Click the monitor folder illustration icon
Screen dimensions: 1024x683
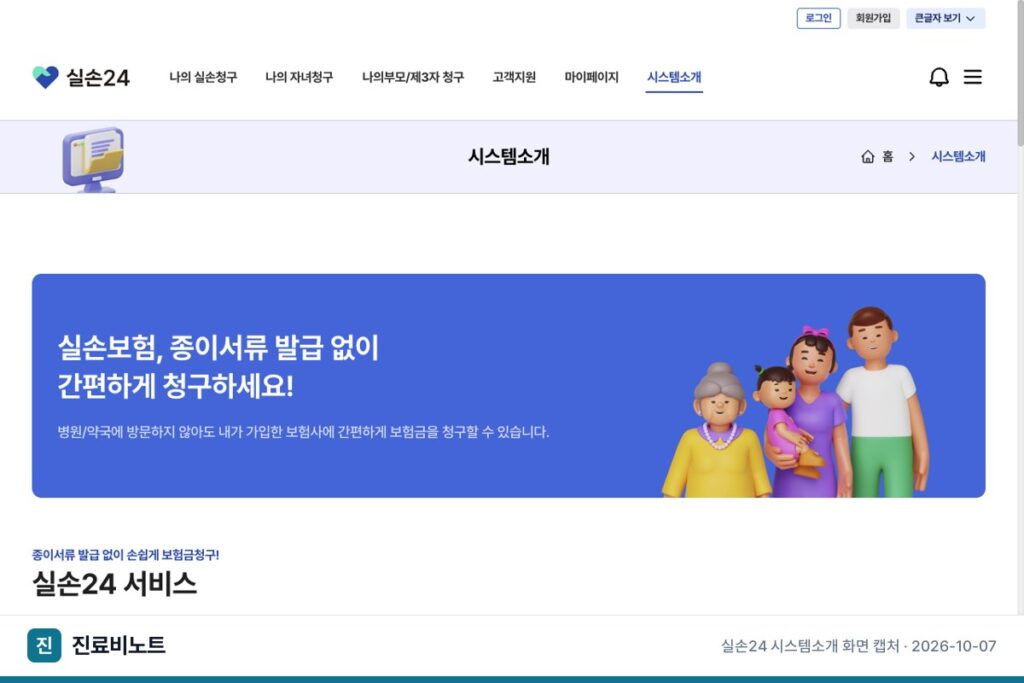pyautogui.click(x=93, y=159)
